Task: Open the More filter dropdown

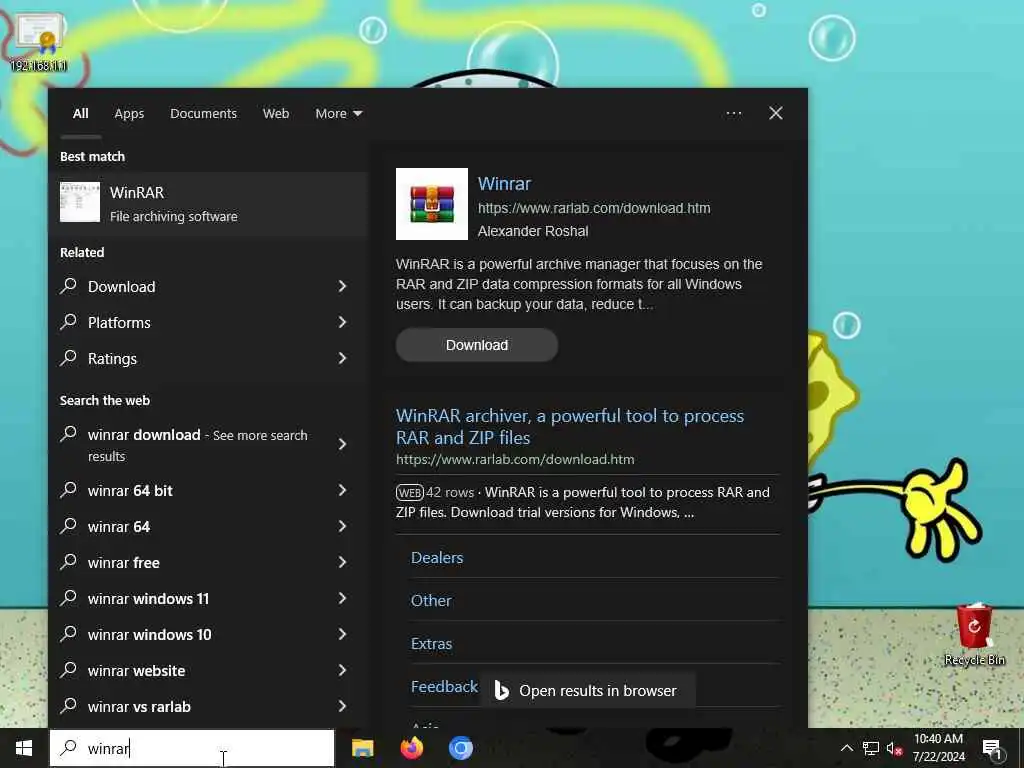Action: point(338,114)
